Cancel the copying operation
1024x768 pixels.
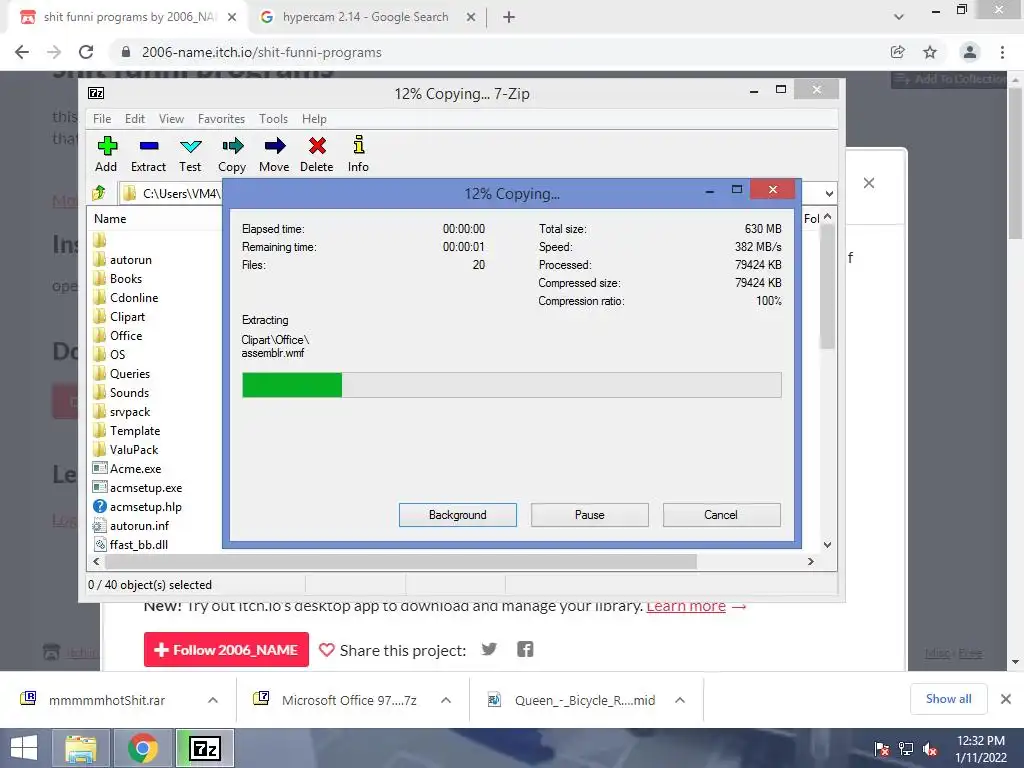click(x=722, y=515)
